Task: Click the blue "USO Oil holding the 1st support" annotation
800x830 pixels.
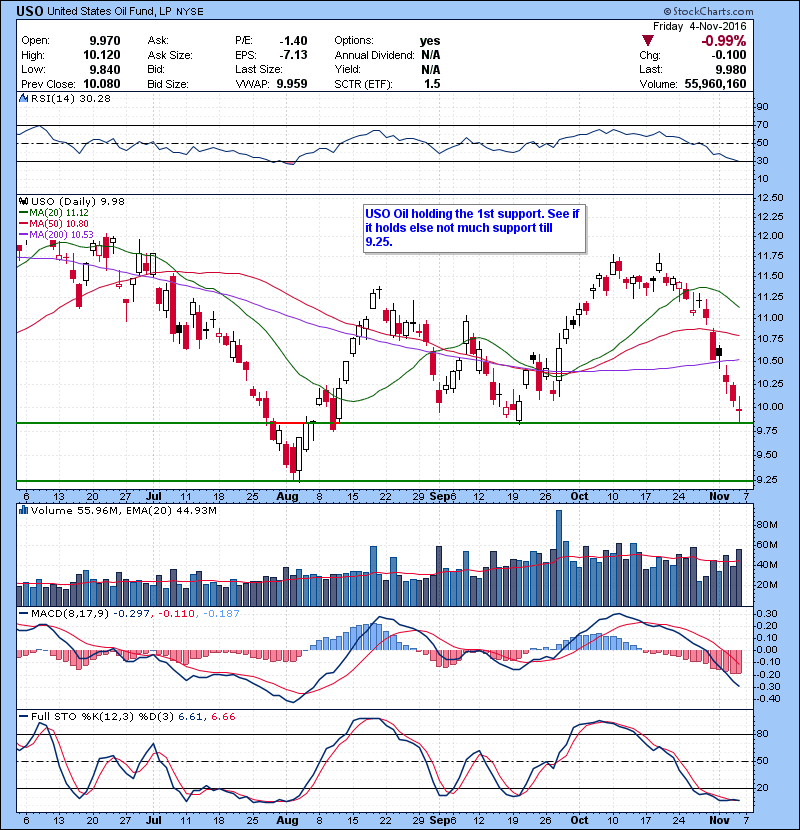Action: click(474, 228)
